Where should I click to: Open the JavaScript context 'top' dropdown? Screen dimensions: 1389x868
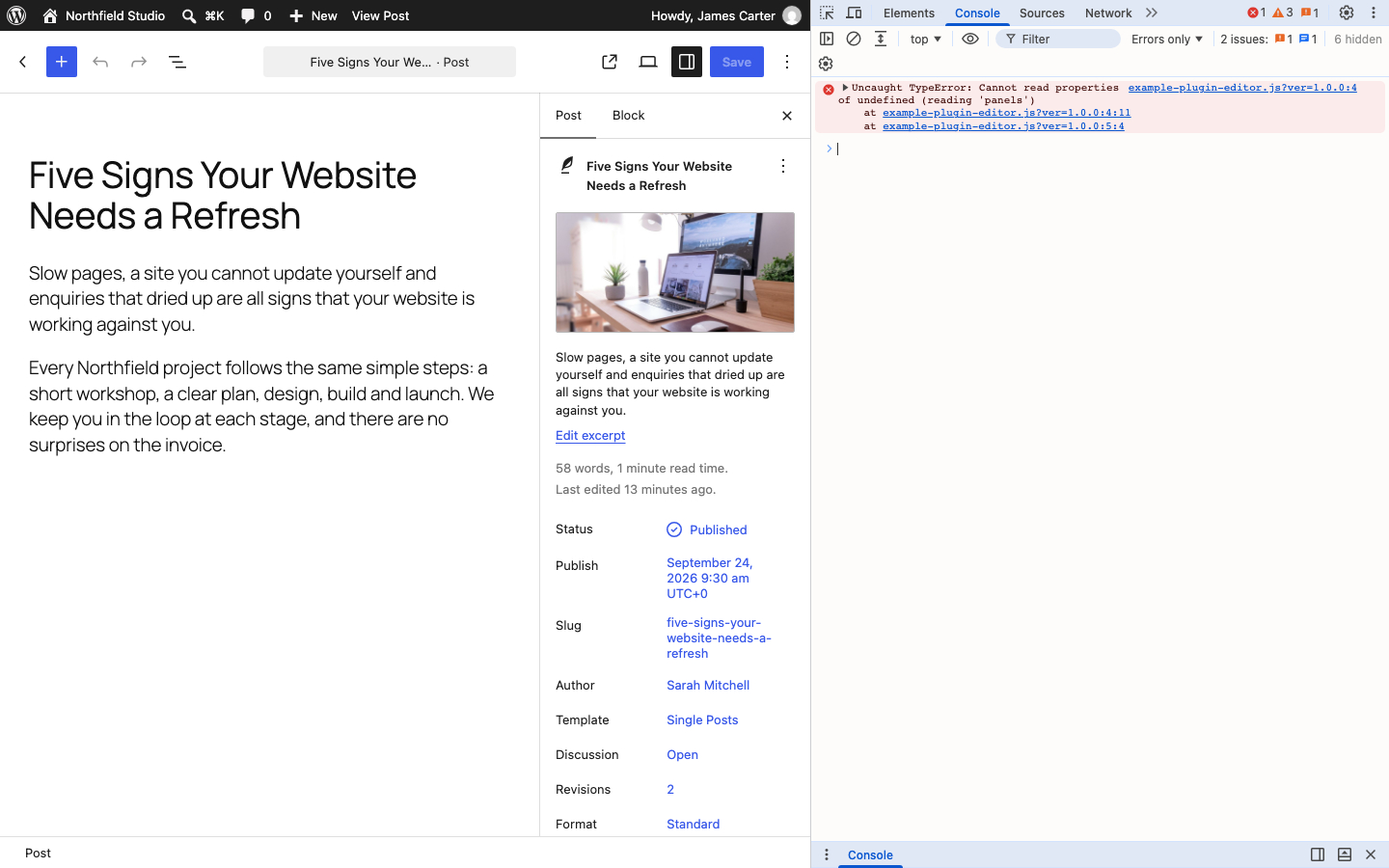click(926, 39)
